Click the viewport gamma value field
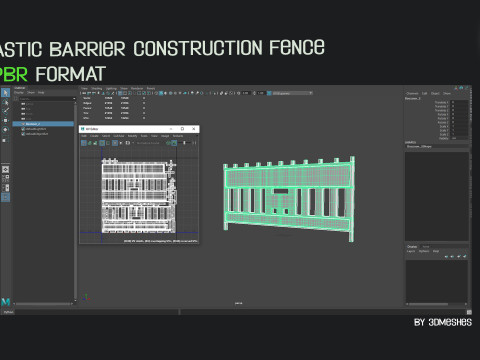The height and width of the screenshot is (360, 480). [x=261, y=93]
